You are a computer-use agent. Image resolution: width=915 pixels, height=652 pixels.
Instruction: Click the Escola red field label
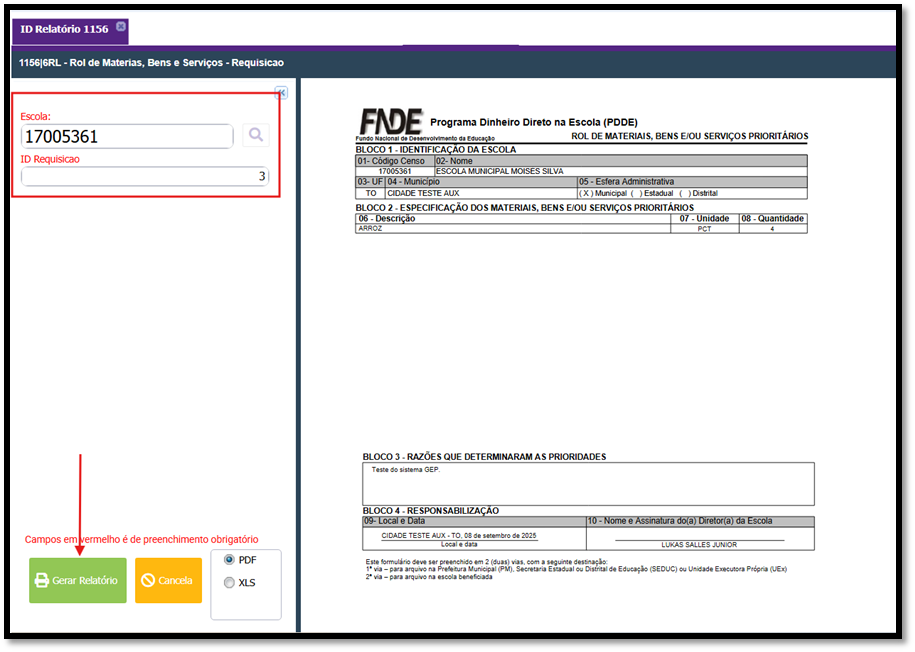tap(35, 116)
